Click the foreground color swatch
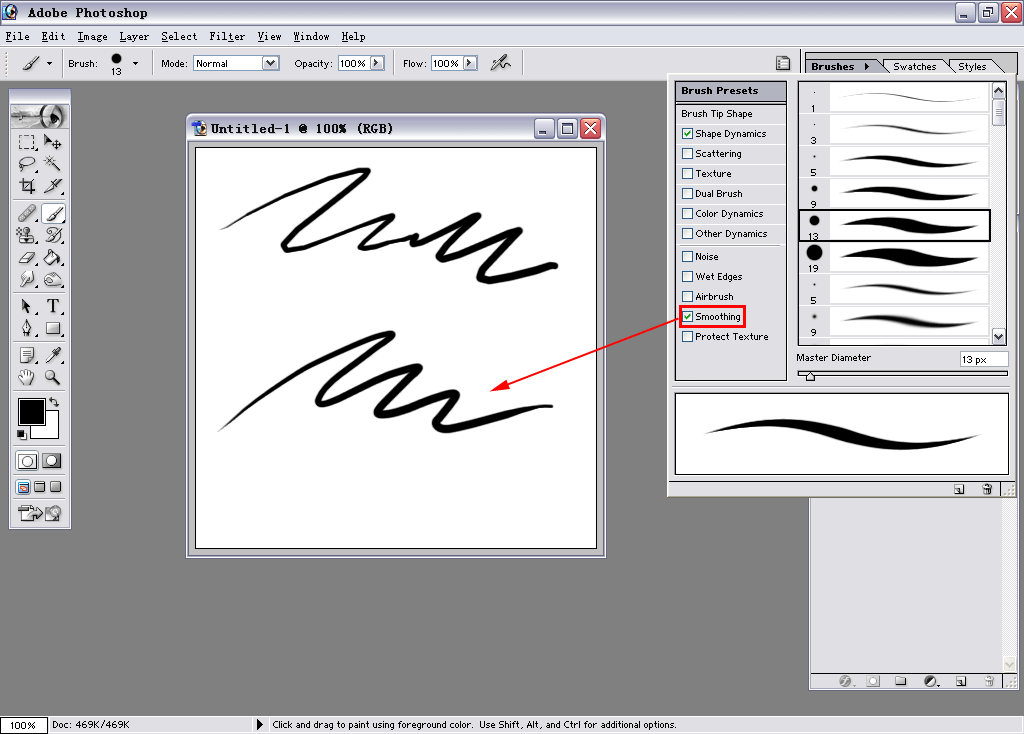The height and width of the screenshot is (734, 1024). (31, 411)
